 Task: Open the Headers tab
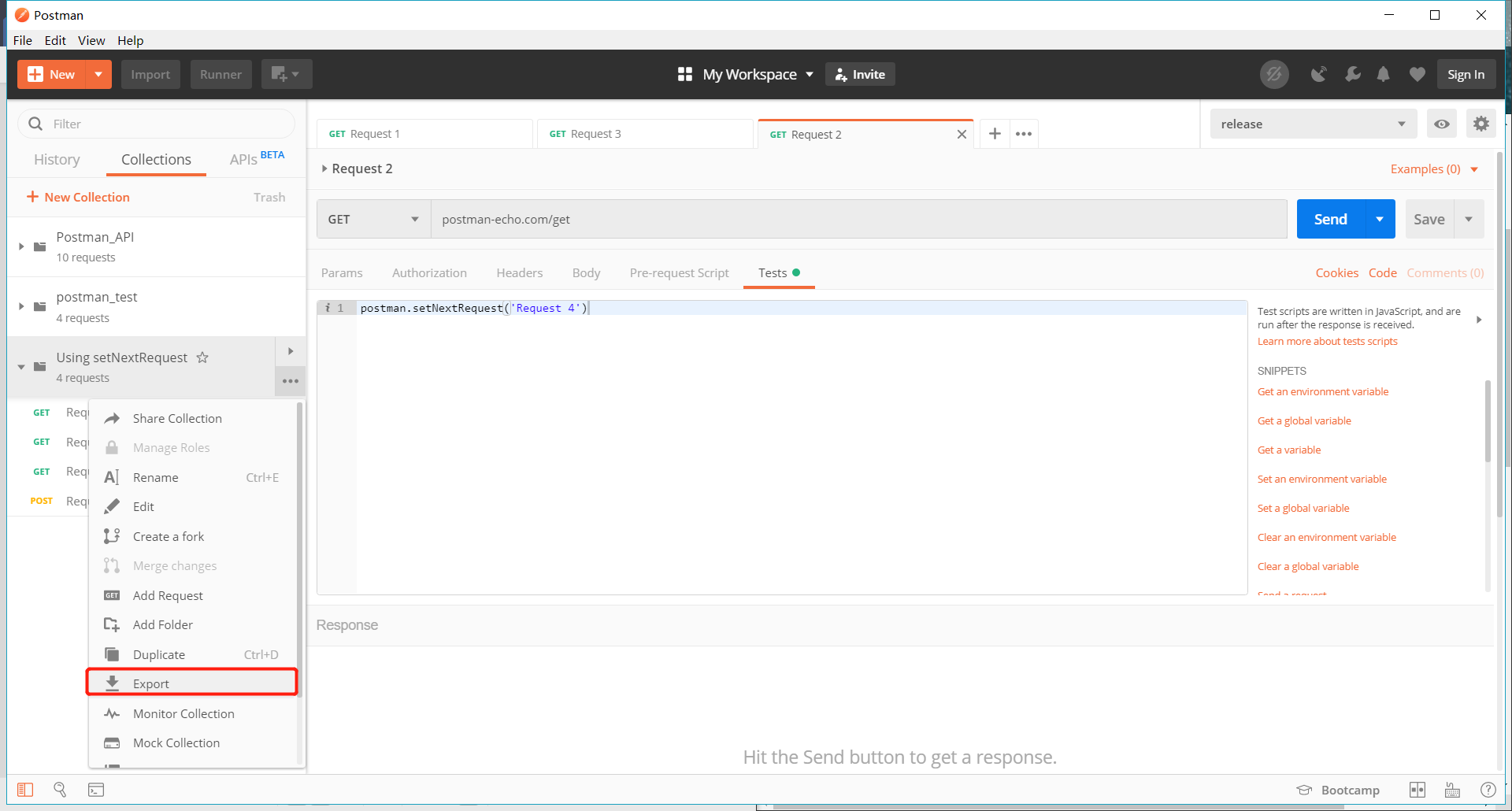click(x=519, y=272)
